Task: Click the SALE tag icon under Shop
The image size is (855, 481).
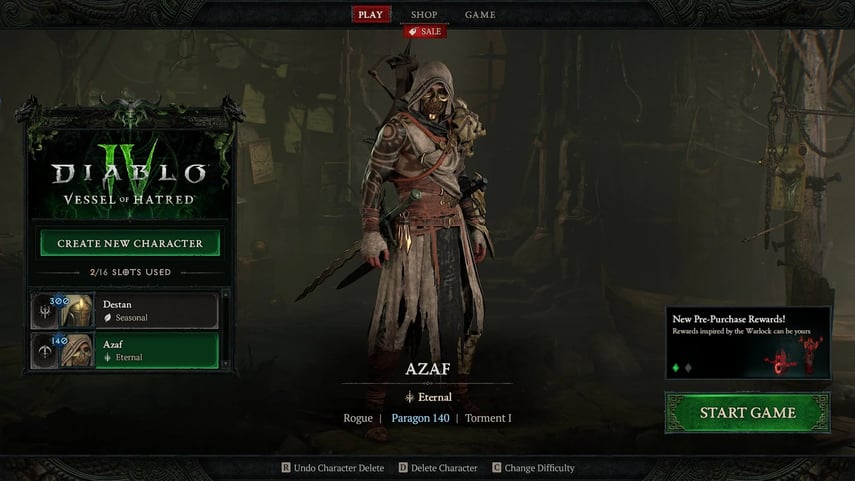Action: click(413, 32)
